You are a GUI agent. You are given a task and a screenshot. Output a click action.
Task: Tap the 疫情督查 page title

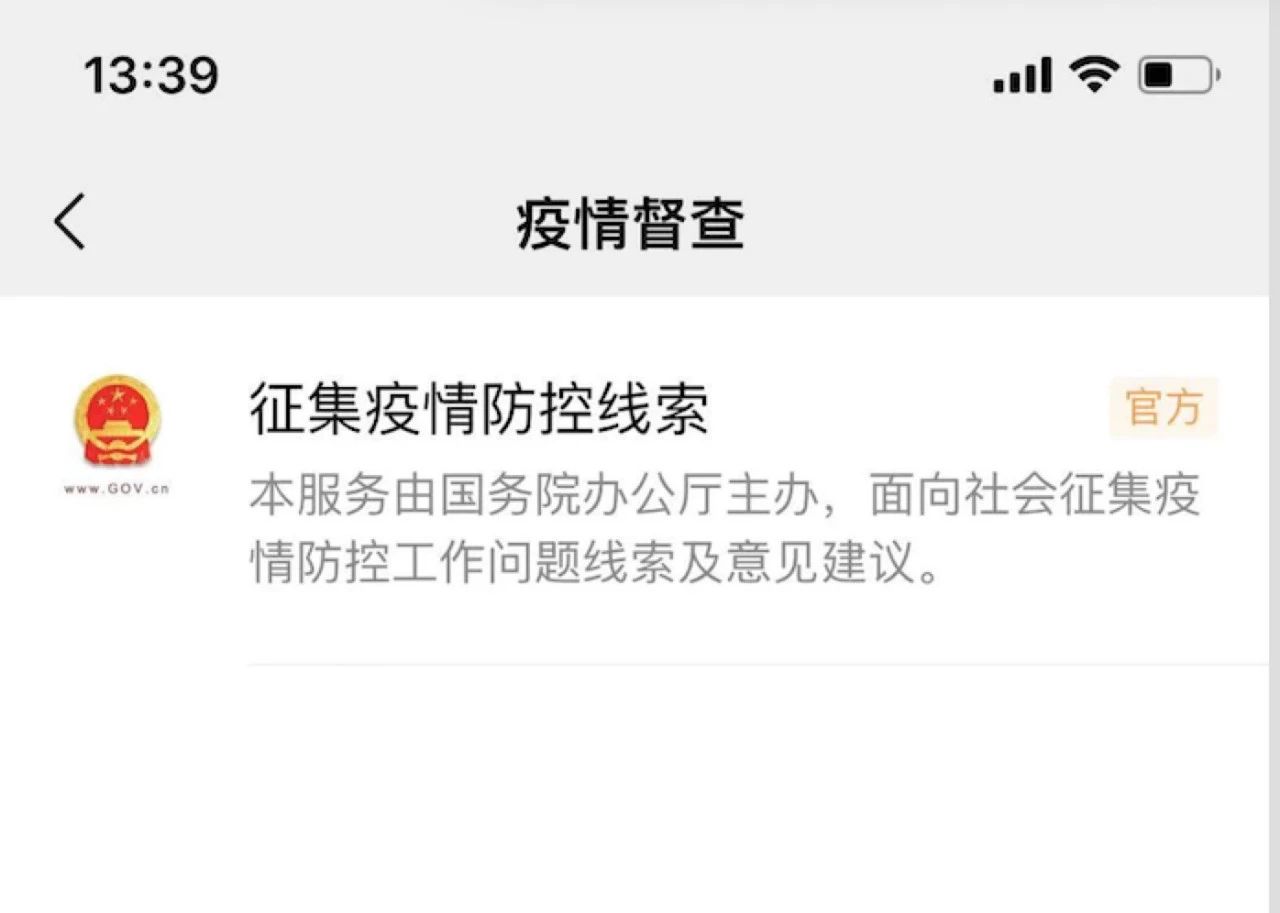click(x=631, y=223)
